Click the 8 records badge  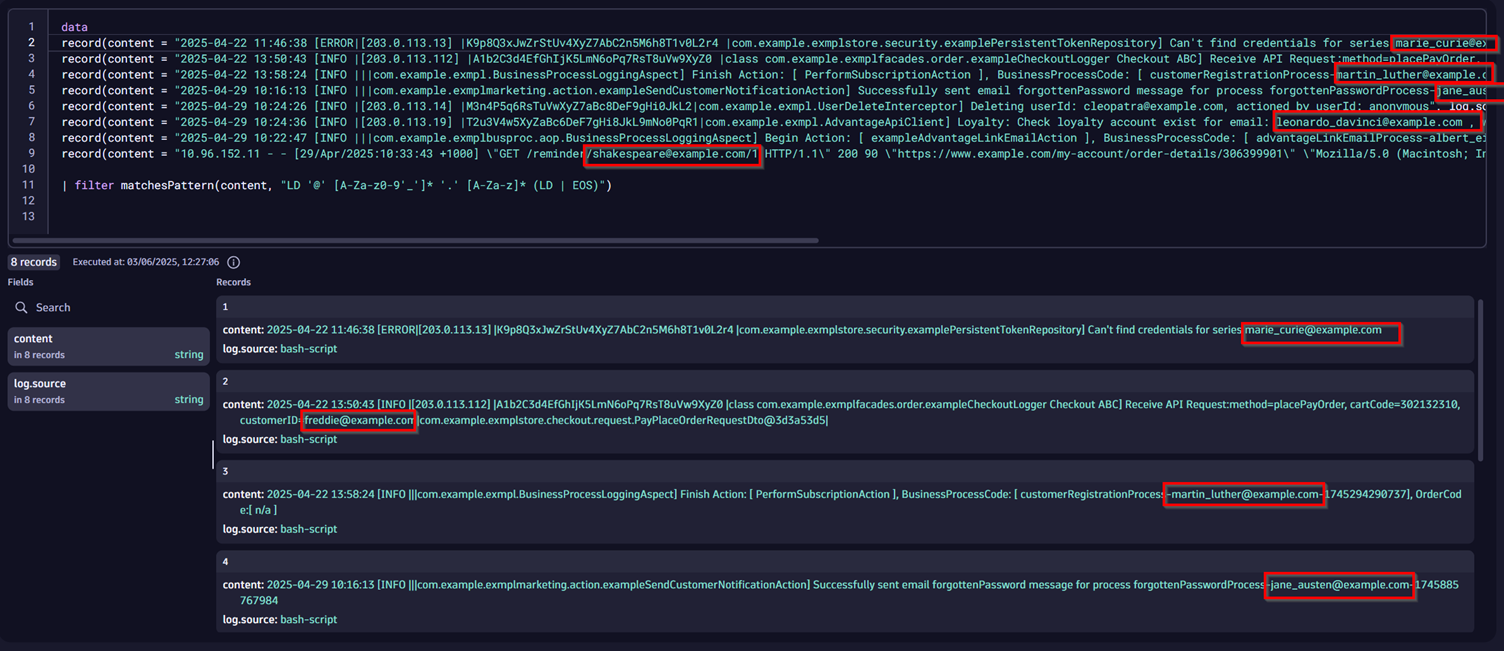(x=34, y=262)
